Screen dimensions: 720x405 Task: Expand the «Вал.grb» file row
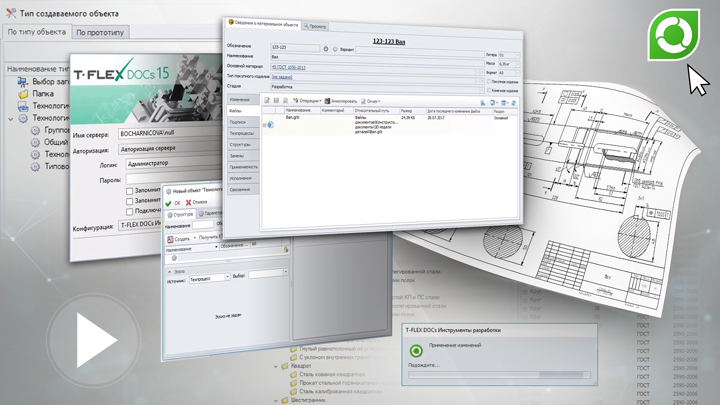point(264,125)
